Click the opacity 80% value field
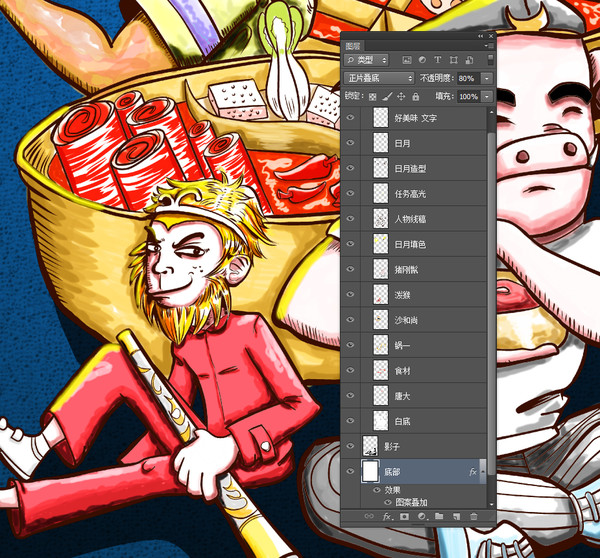The image size is (600, 558). [x=469, y=78]
